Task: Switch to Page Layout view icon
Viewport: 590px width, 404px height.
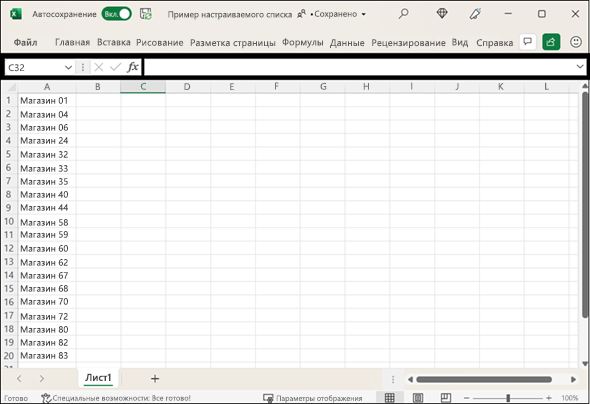Action: coord(418,398)
